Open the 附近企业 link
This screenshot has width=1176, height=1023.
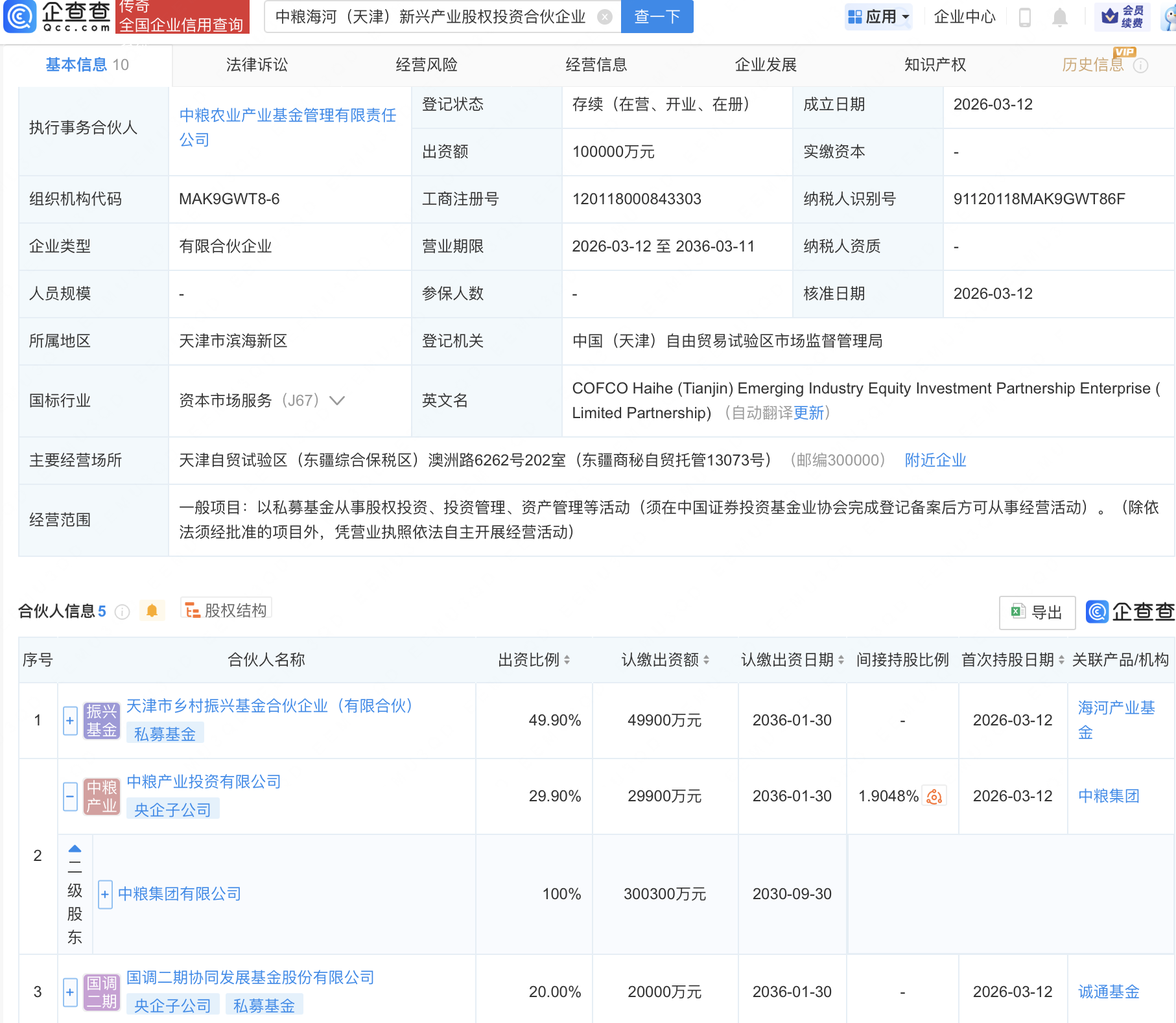point(935,460)
